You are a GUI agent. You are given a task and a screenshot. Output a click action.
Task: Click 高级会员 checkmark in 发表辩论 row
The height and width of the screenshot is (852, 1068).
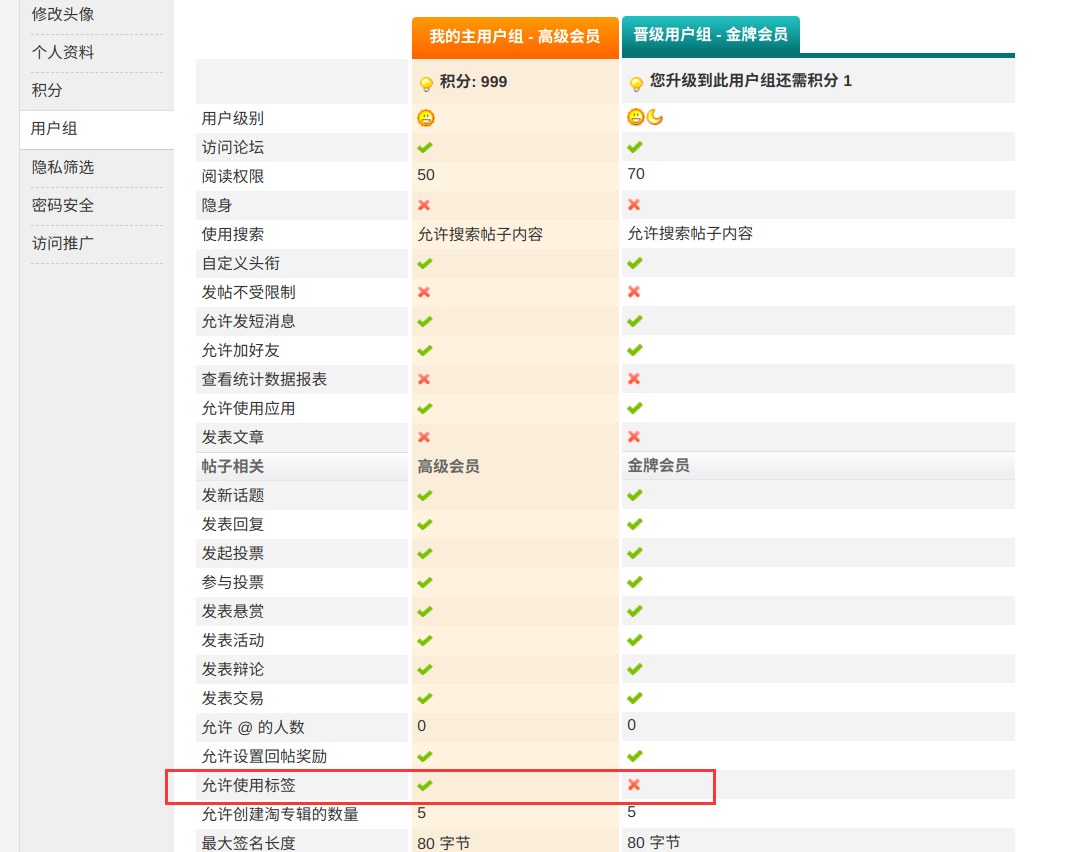point(425,669)
